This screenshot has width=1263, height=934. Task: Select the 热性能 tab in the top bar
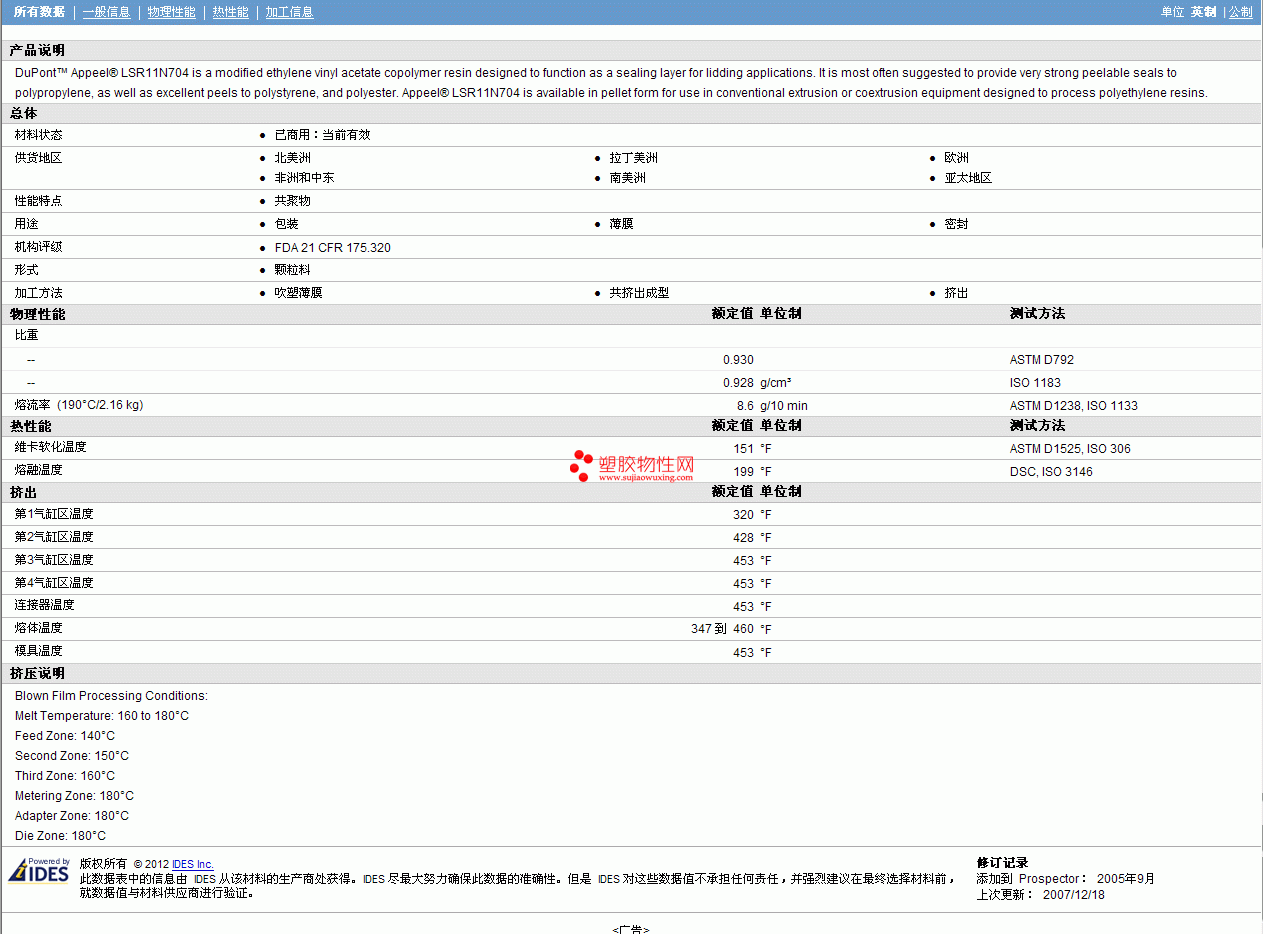(x=230, y=12)
